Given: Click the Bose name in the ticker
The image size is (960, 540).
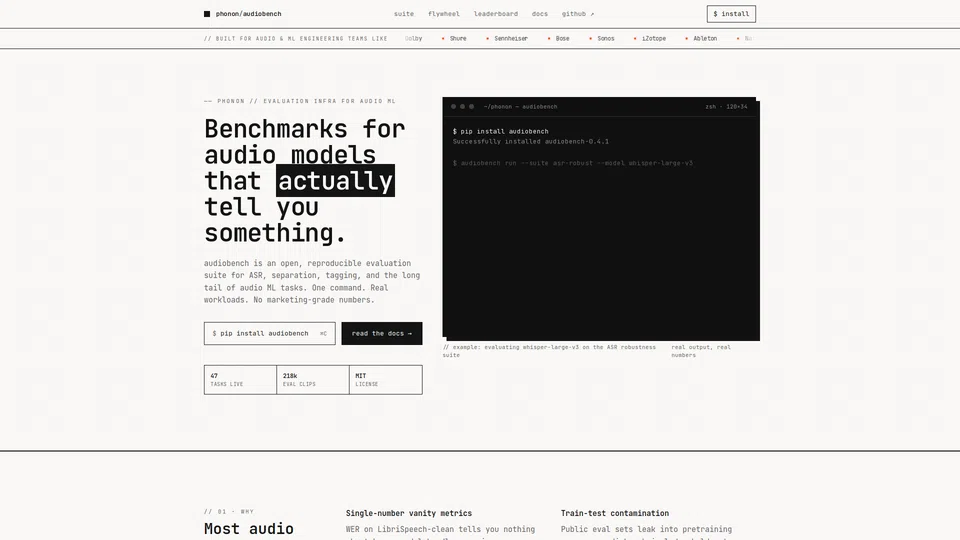Looking at the screenshot, I should [x=563, y=39].
